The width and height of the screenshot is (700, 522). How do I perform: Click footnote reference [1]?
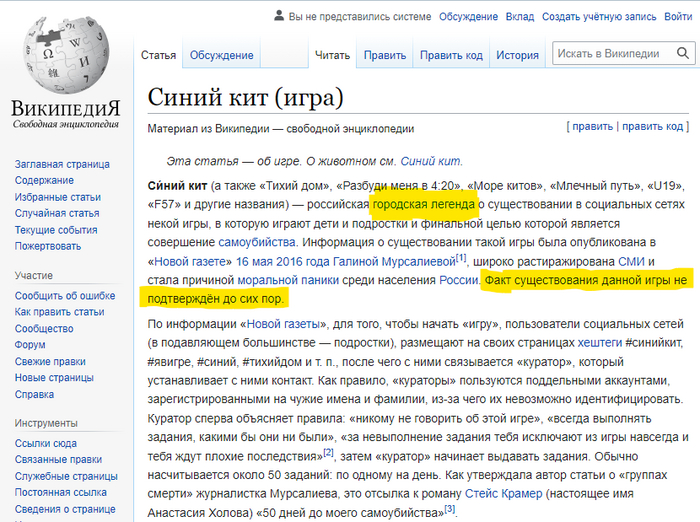[461, 258]
